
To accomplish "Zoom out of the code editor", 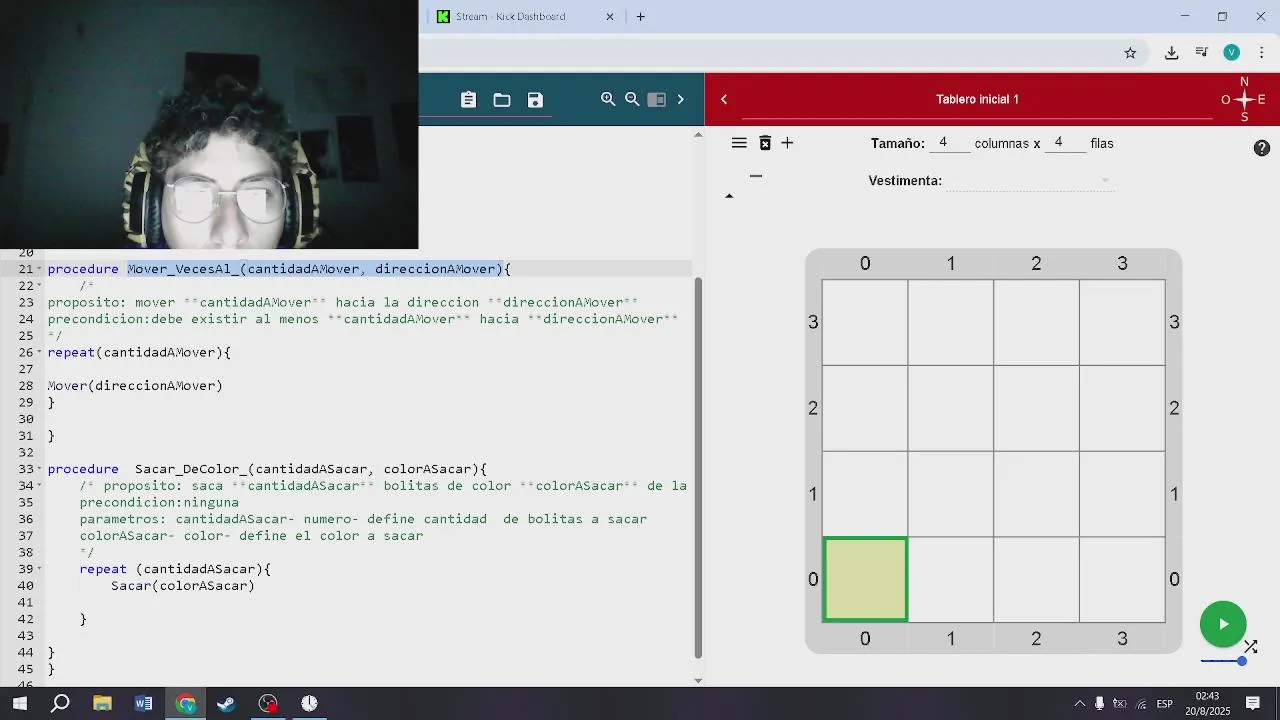I will click(632, 99).
